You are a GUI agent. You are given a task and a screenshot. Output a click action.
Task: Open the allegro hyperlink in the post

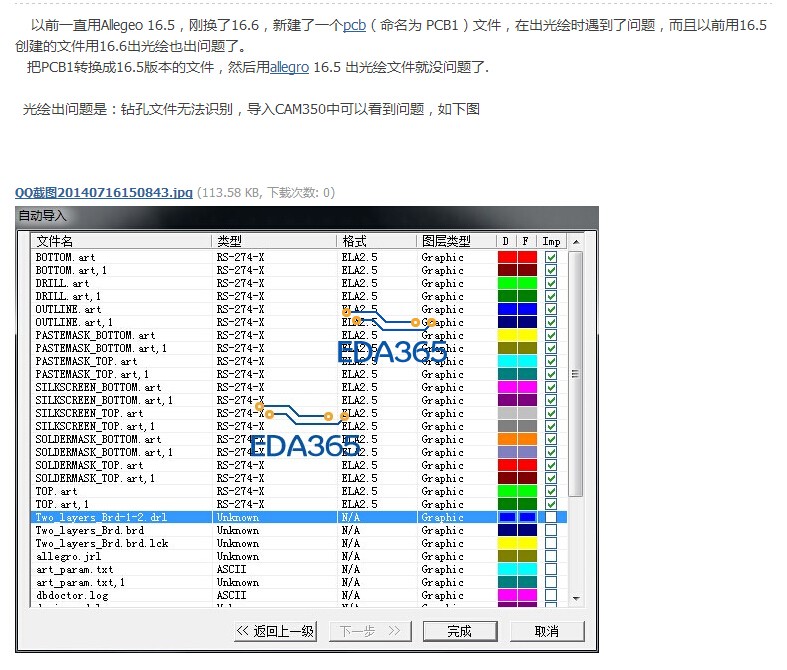tap(289, 67)
